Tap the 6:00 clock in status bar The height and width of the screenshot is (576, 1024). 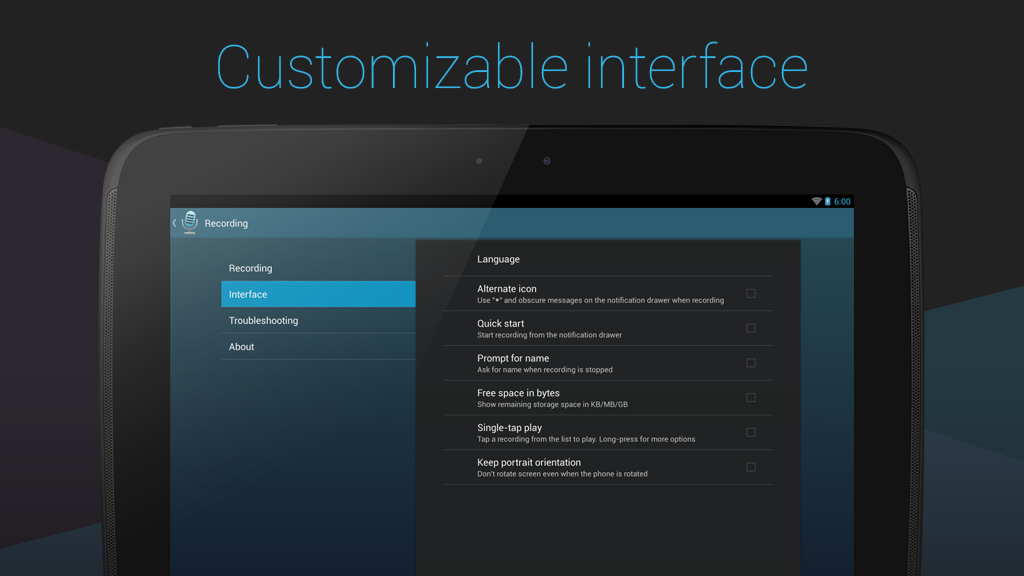[x=842, y=202]
